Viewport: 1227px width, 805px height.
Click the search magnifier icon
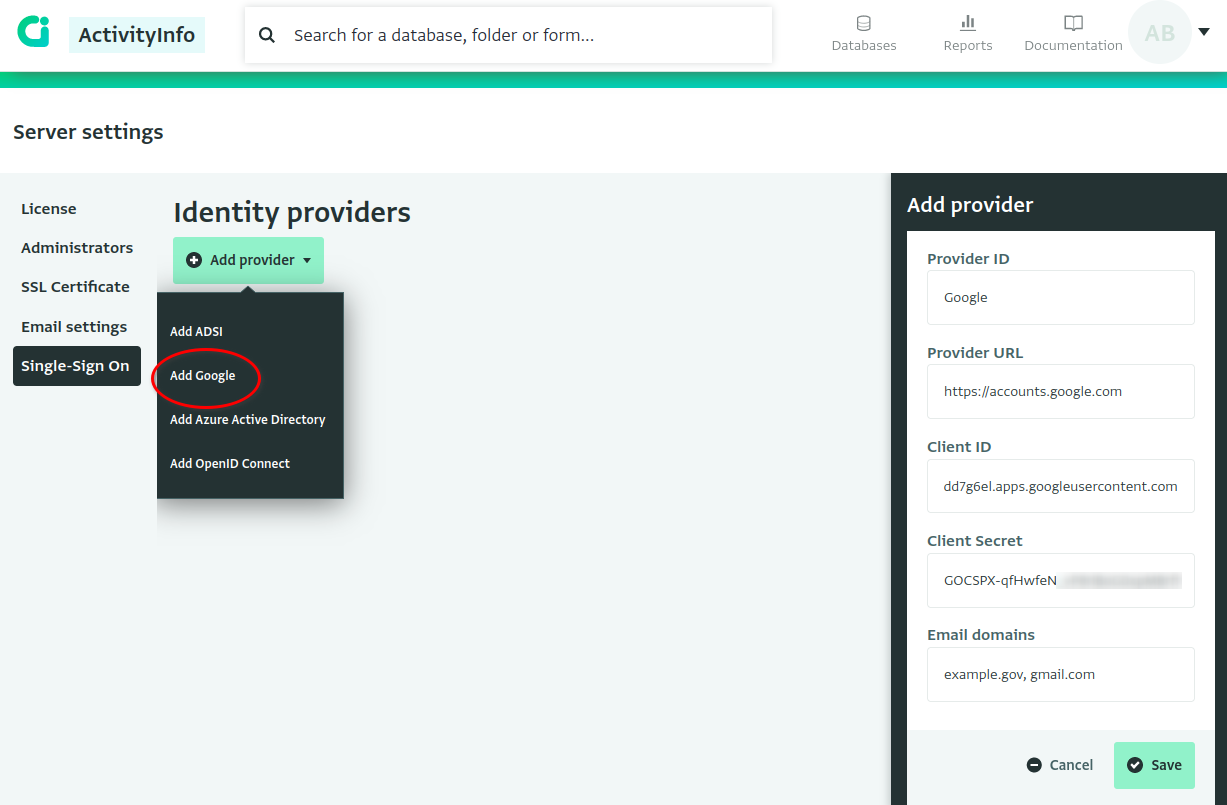point(267,35)
